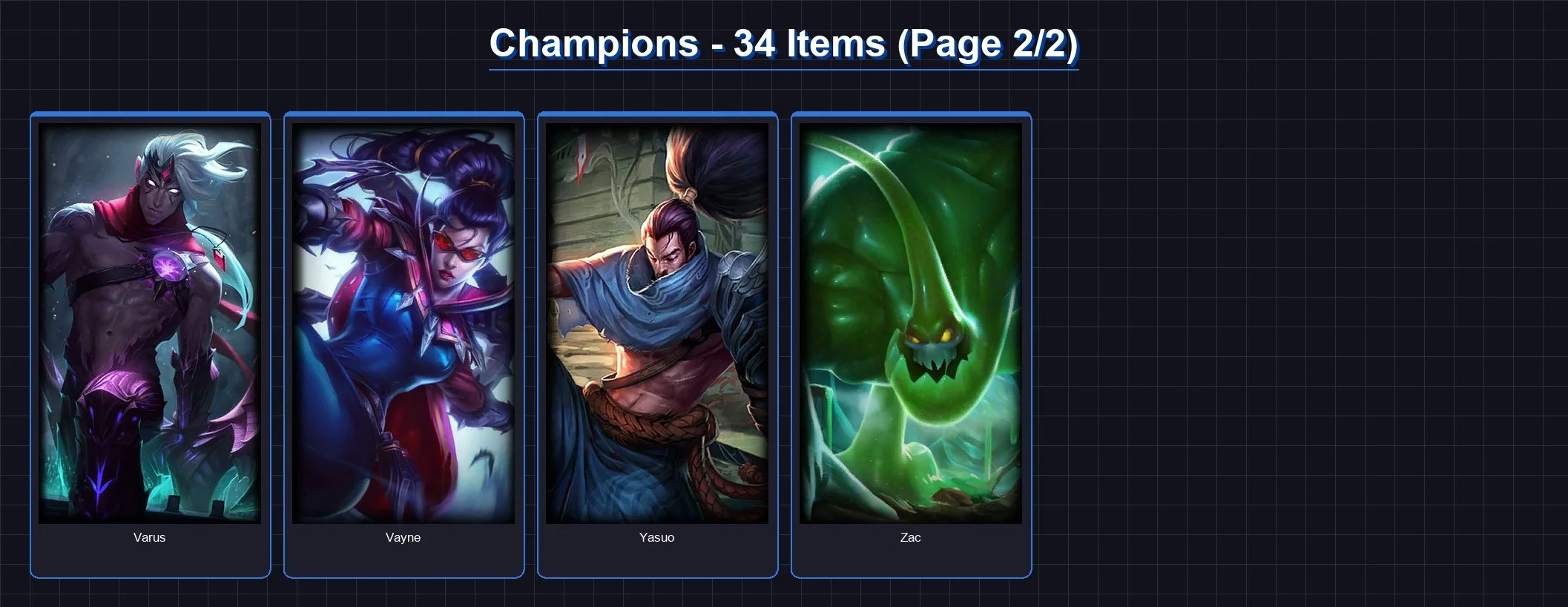Select the Zac name caption
Screen dimensions: 1568x607
[911, 537]
